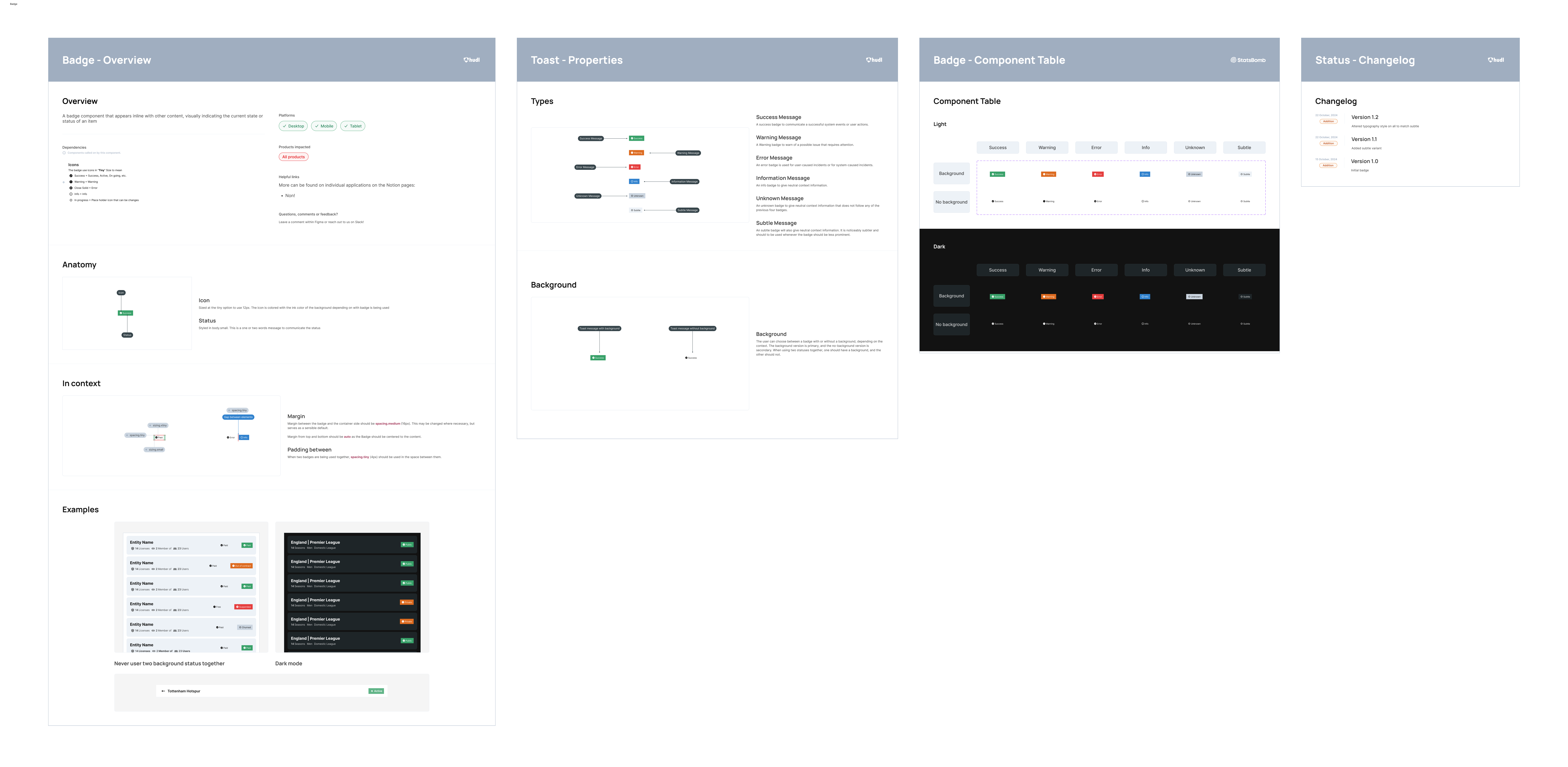
Task: Click the green Success badge in Anatomy diagram
Action: coord(125,313)
